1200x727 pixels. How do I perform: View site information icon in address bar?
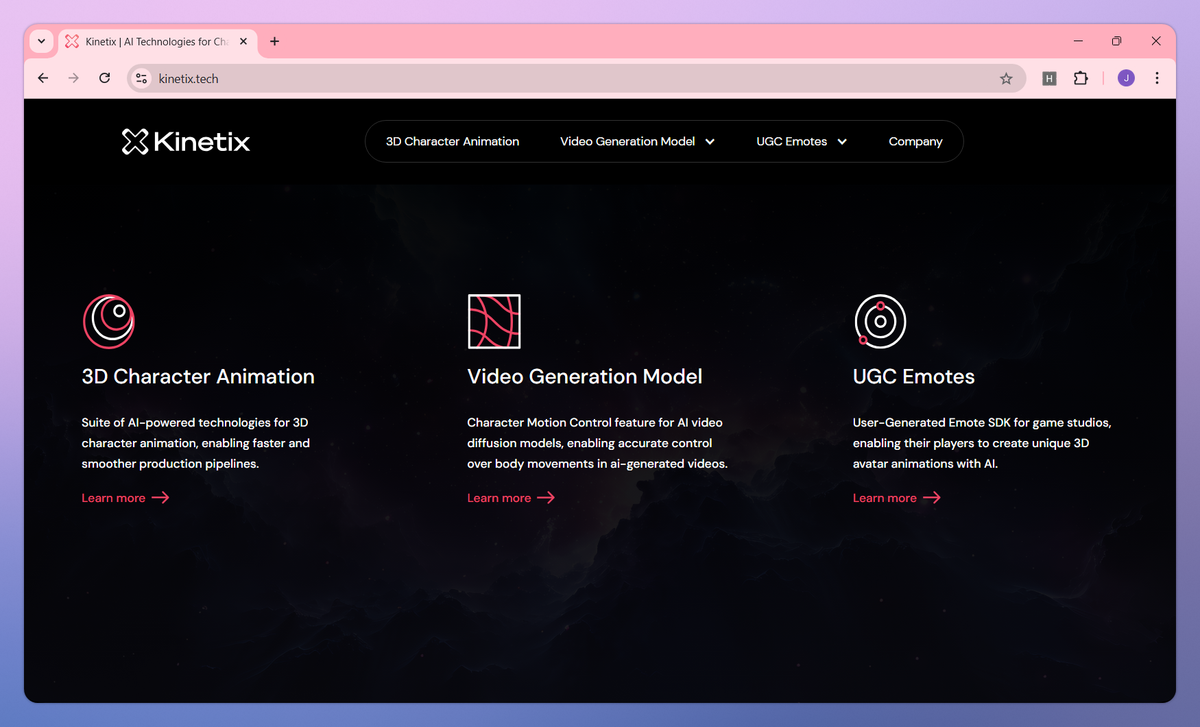[141, 78]
